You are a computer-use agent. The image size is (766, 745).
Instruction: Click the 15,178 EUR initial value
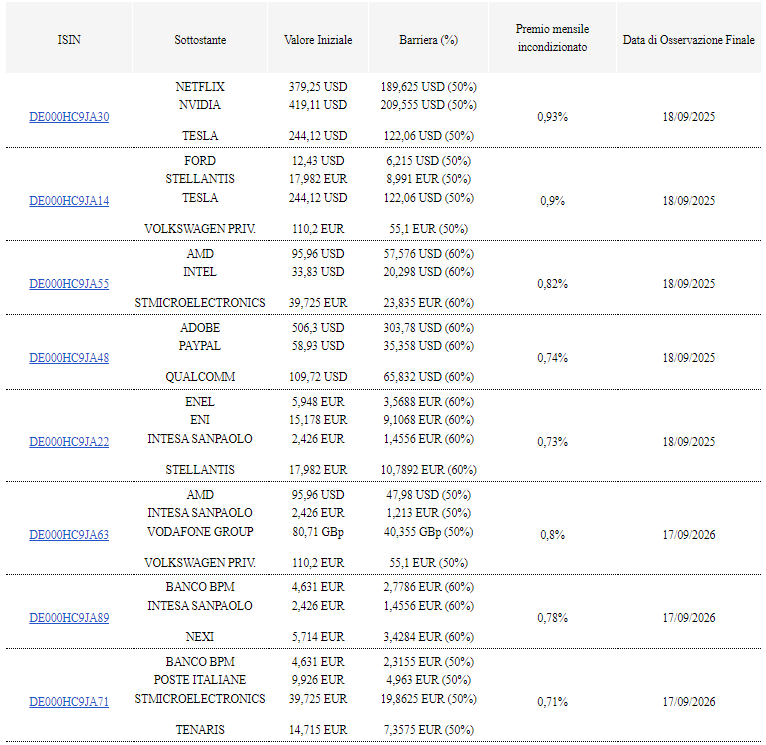(x=318, y=420)
